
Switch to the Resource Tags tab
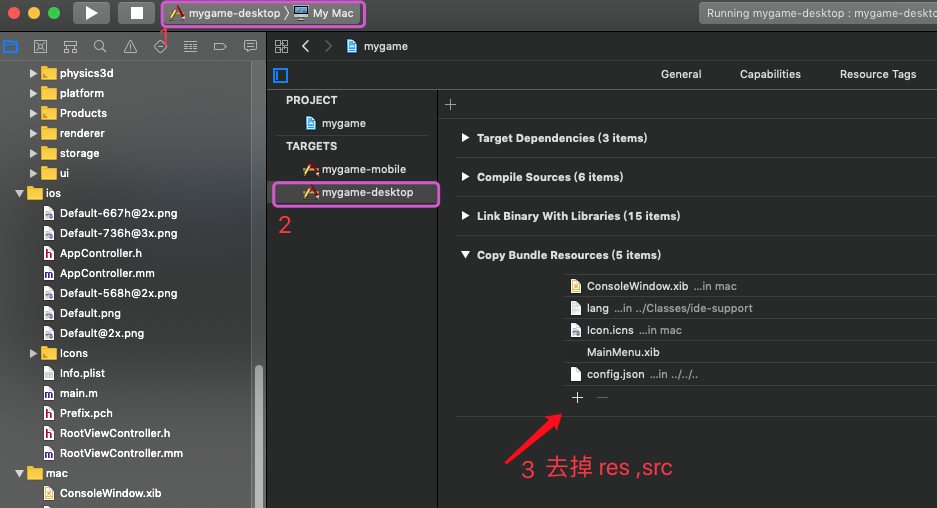[877, 74]
